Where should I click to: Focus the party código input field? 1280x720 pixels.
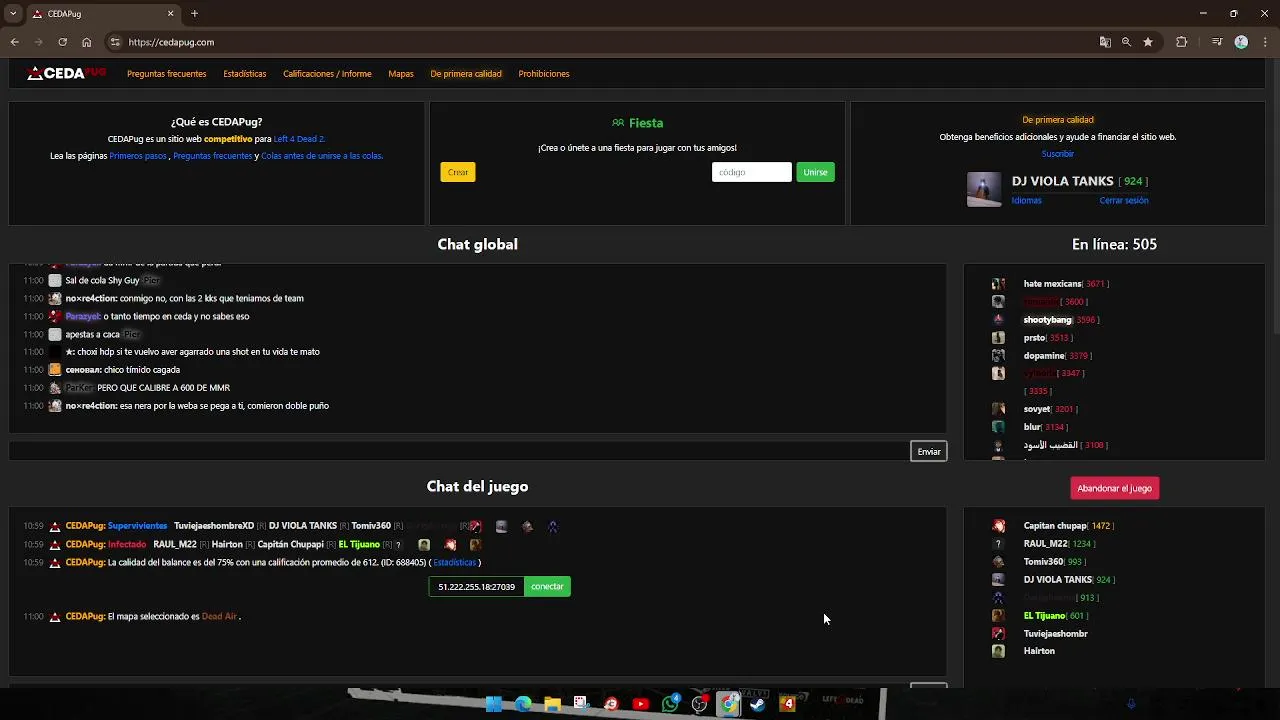pyautogui.click(x=751, y=172)
